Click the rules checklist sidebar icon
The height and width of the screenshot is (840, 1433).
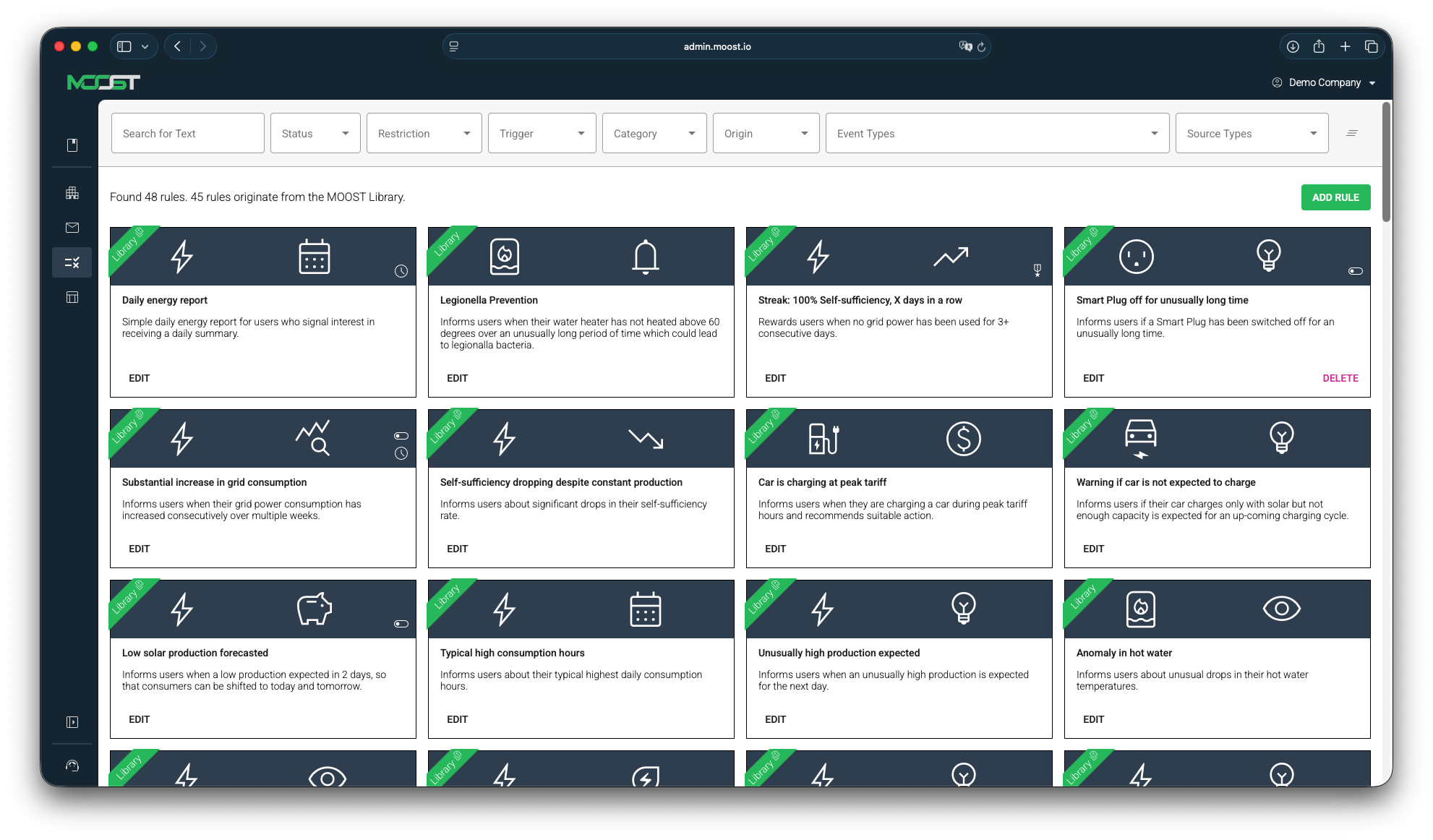(72, 262)
